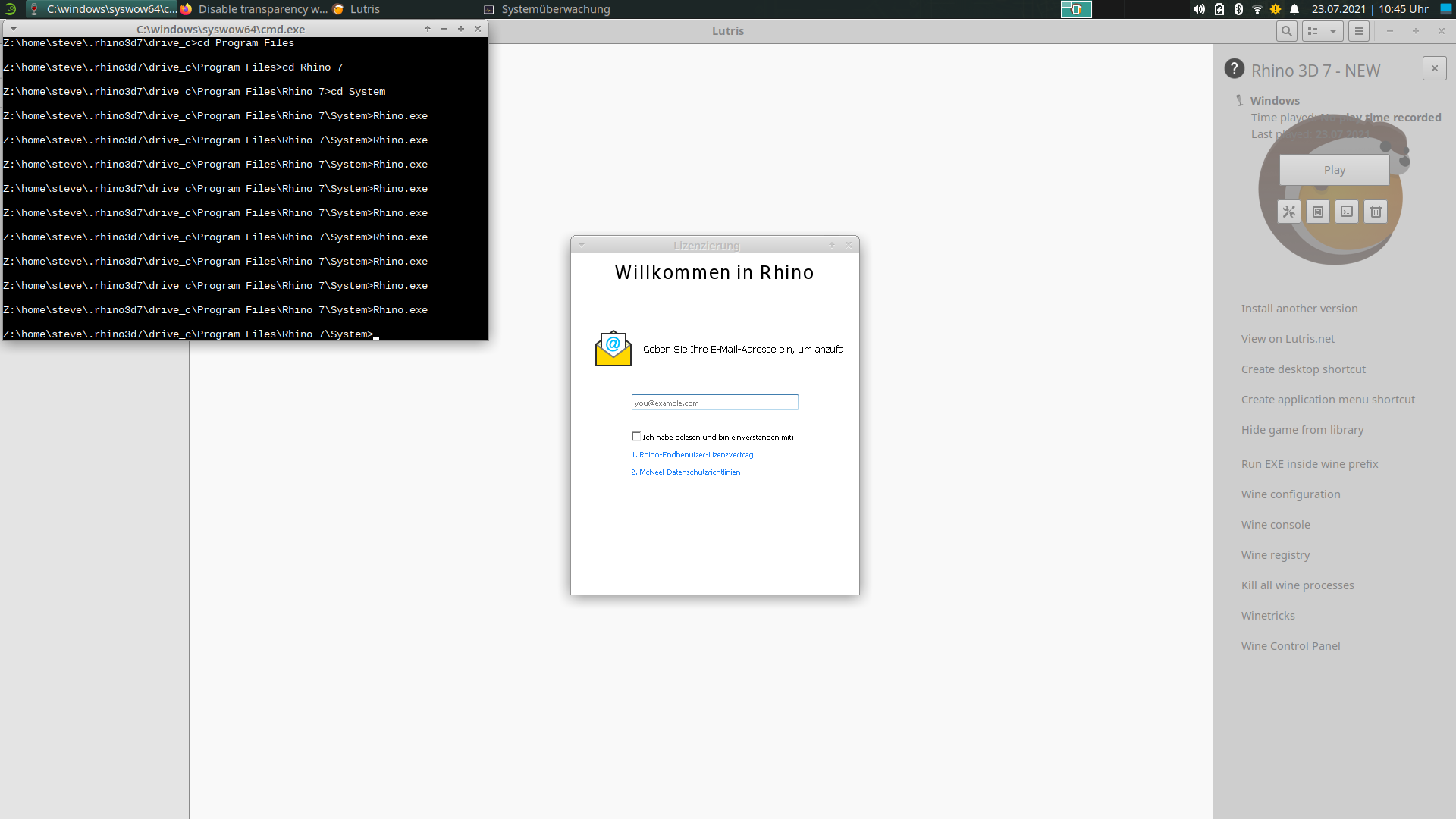Maximize the cmd.exe window

461,29
